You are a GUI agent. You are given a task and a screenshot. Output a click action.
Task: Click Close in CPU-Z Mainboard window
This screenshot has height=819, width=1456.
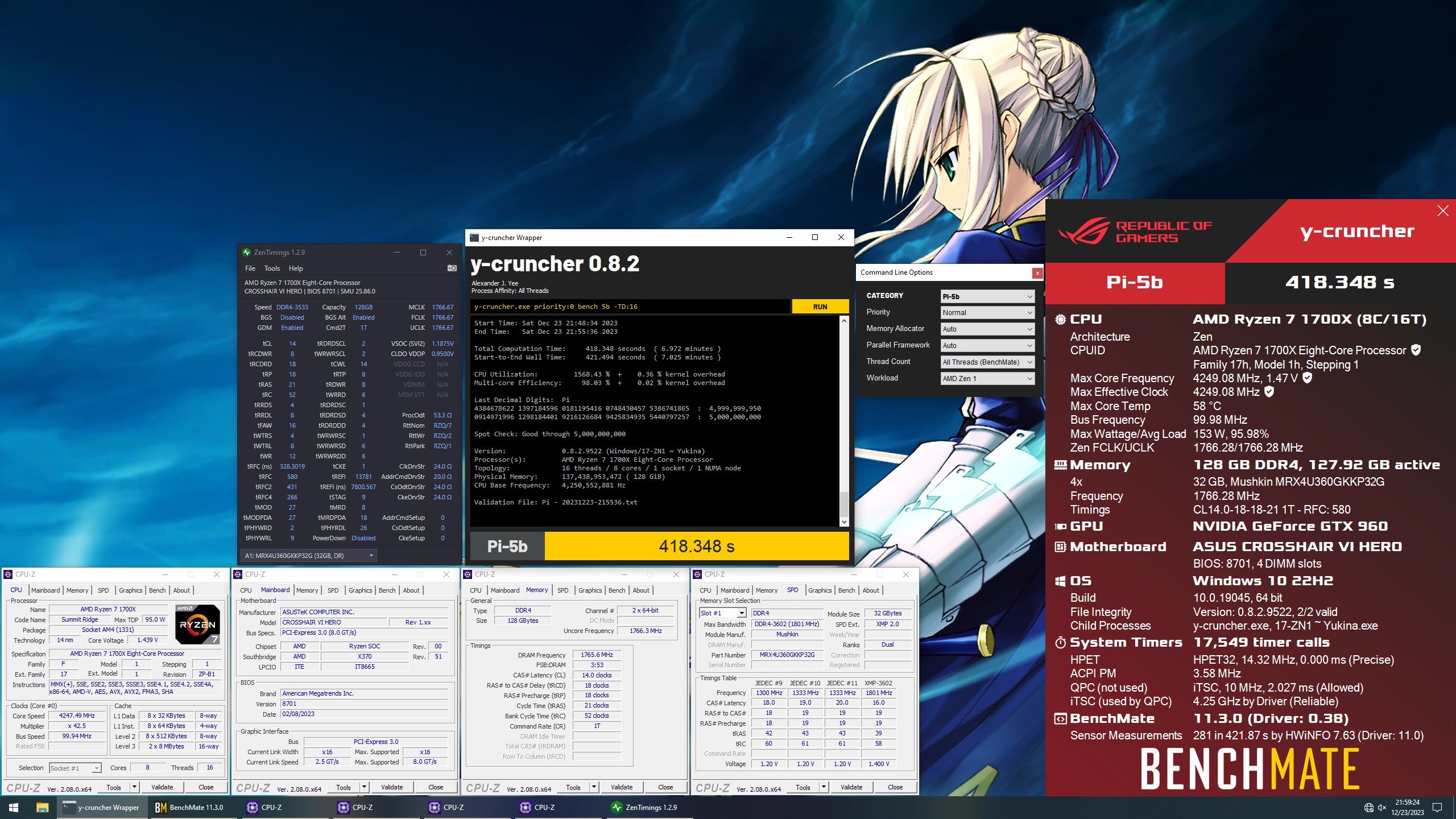(x=436, y=788)
